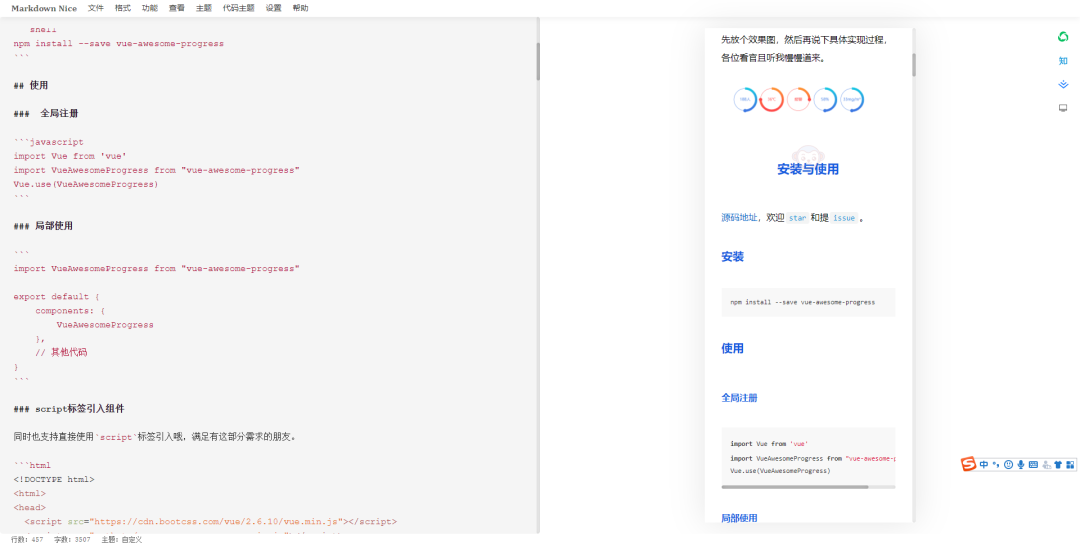Click the Juejin double-chevron copy icon
Viewport: 1080px width, 545px height.
pyautogui.click(x=1063, y=84)
